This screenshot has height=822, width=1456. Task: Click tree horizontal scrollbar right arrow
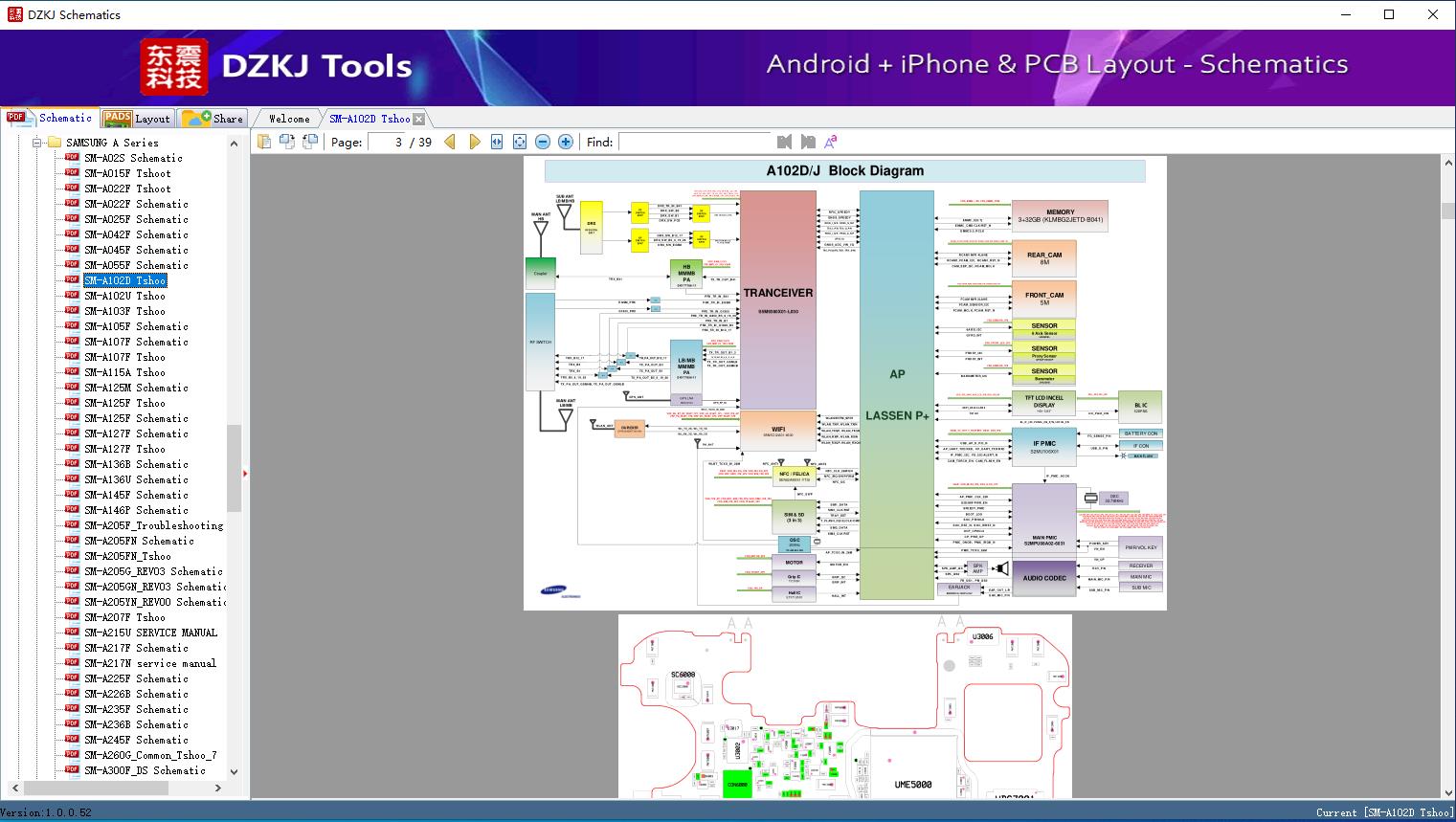click(x=218, y=788)
